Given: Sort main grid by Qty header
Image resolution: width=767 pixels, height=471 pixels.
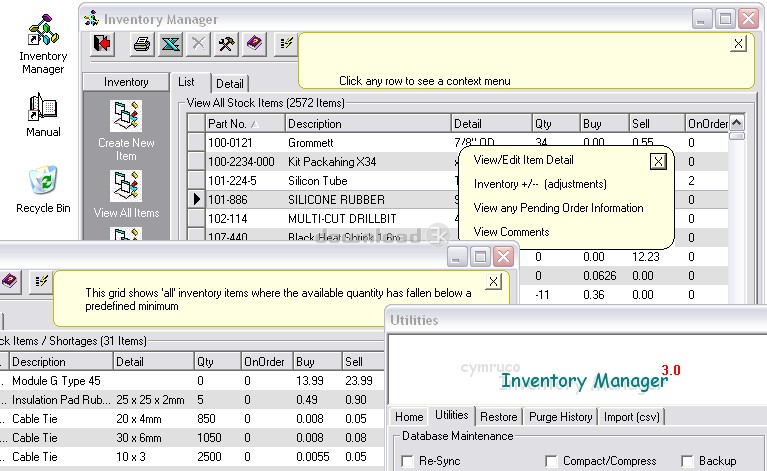Looking at the screenshot, I should (556, 124).
